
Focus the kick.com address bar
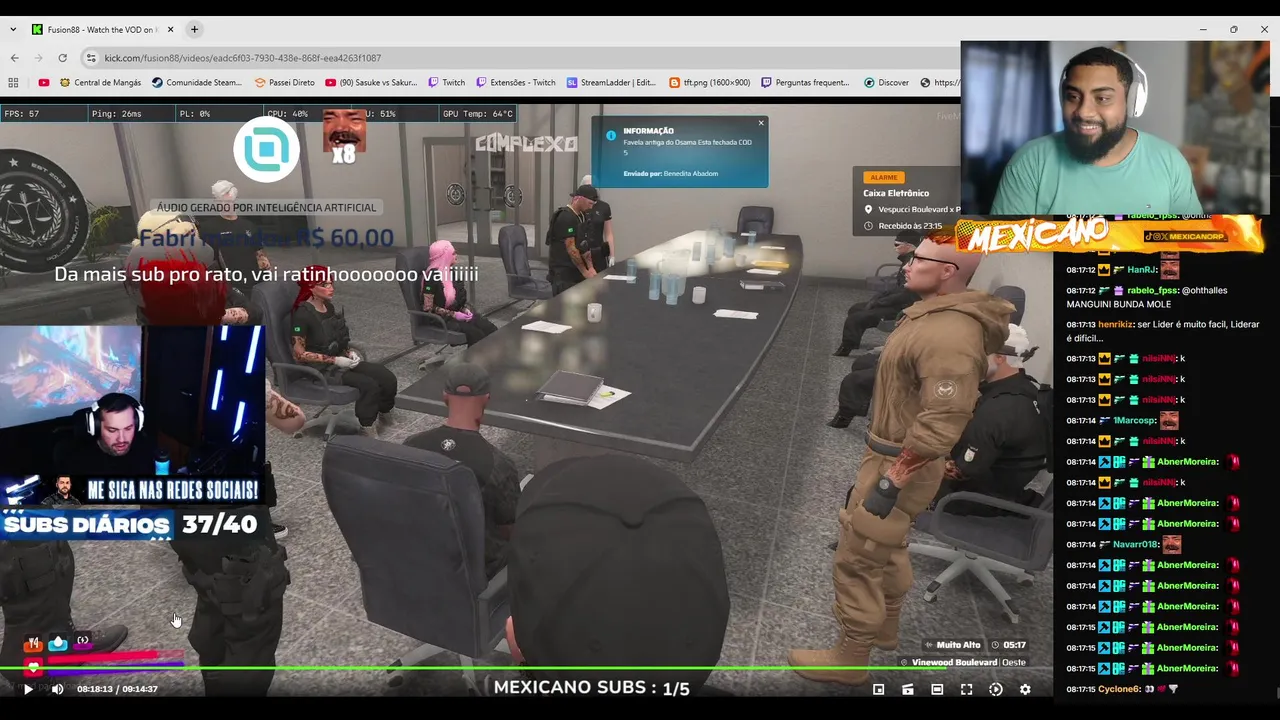tap(520, 58)
